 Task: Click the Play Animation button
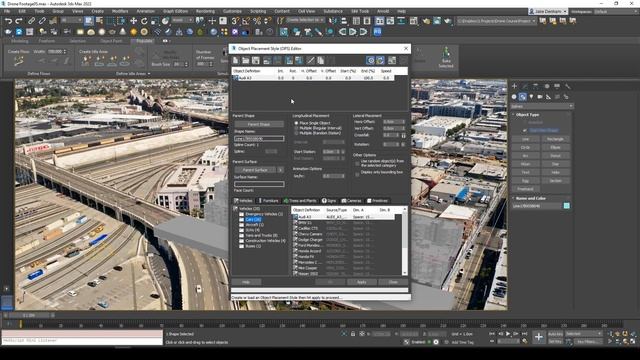click(508, 334)
